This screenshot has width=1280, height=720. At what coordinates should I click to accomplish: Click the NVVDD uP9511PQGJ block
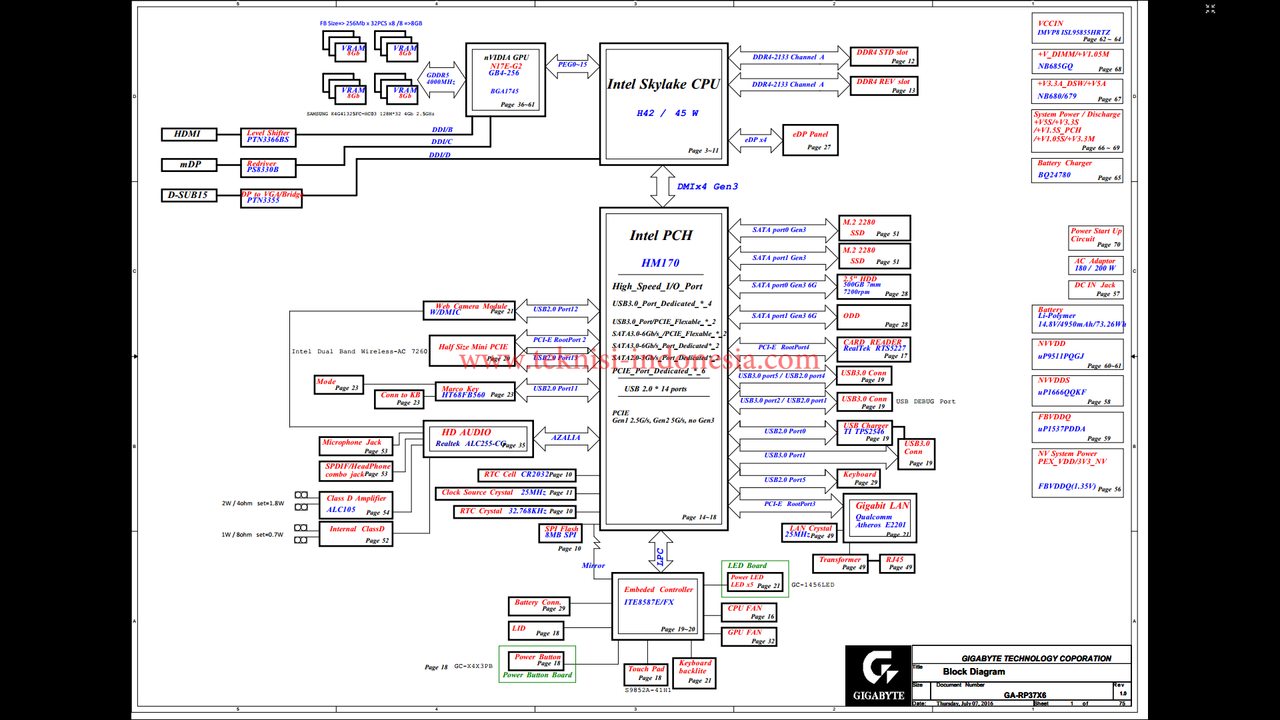click(x=1078, y=354)
